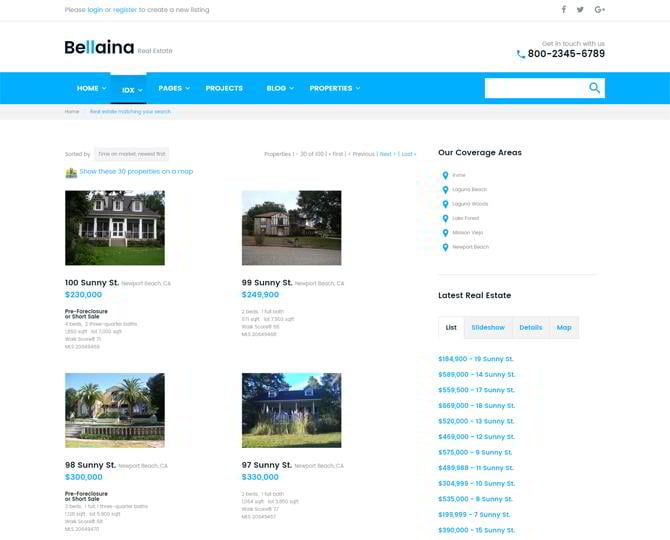Viewport: 670px width, 540px height.
Task: Open the $184,900 – 19 Sunny St. listing
Action: point(476,359)
